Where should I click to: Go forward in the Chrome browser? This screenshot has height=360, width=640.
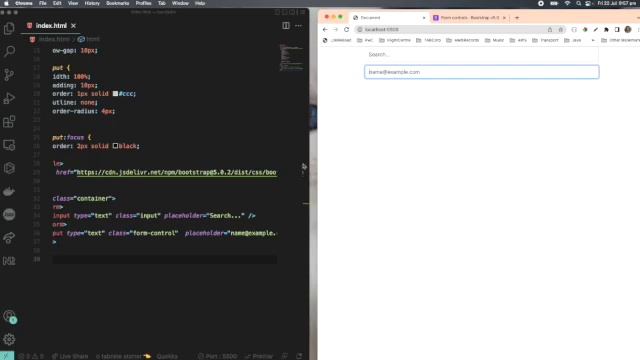(335, 29)
